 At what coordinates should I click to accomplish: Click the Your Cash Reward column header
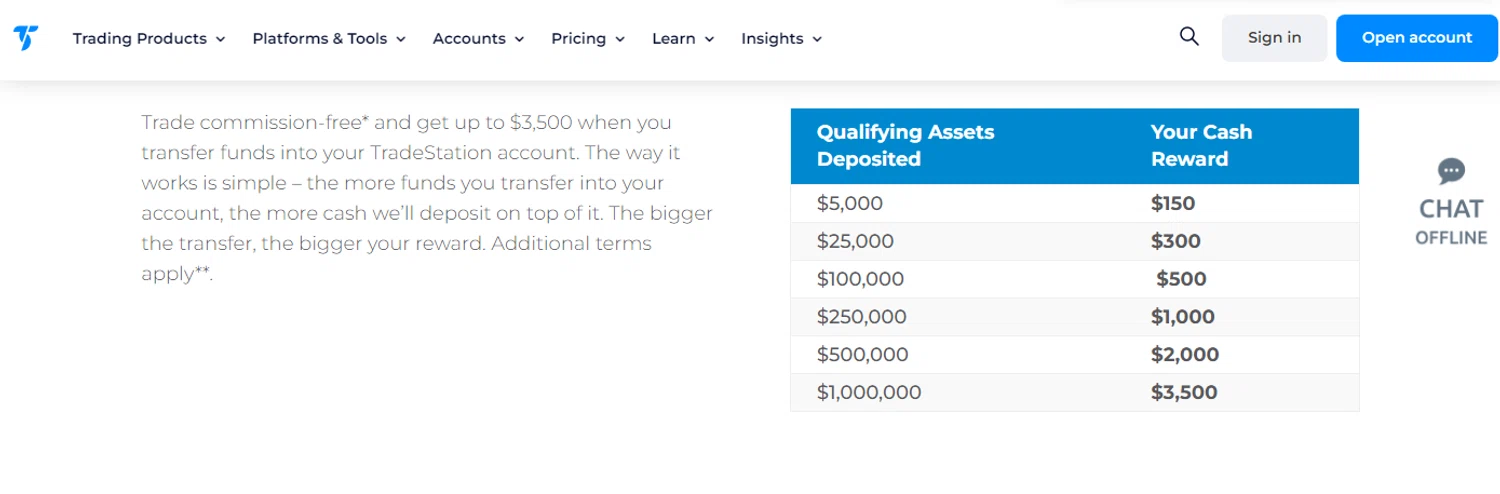(x=1201, y=146)
